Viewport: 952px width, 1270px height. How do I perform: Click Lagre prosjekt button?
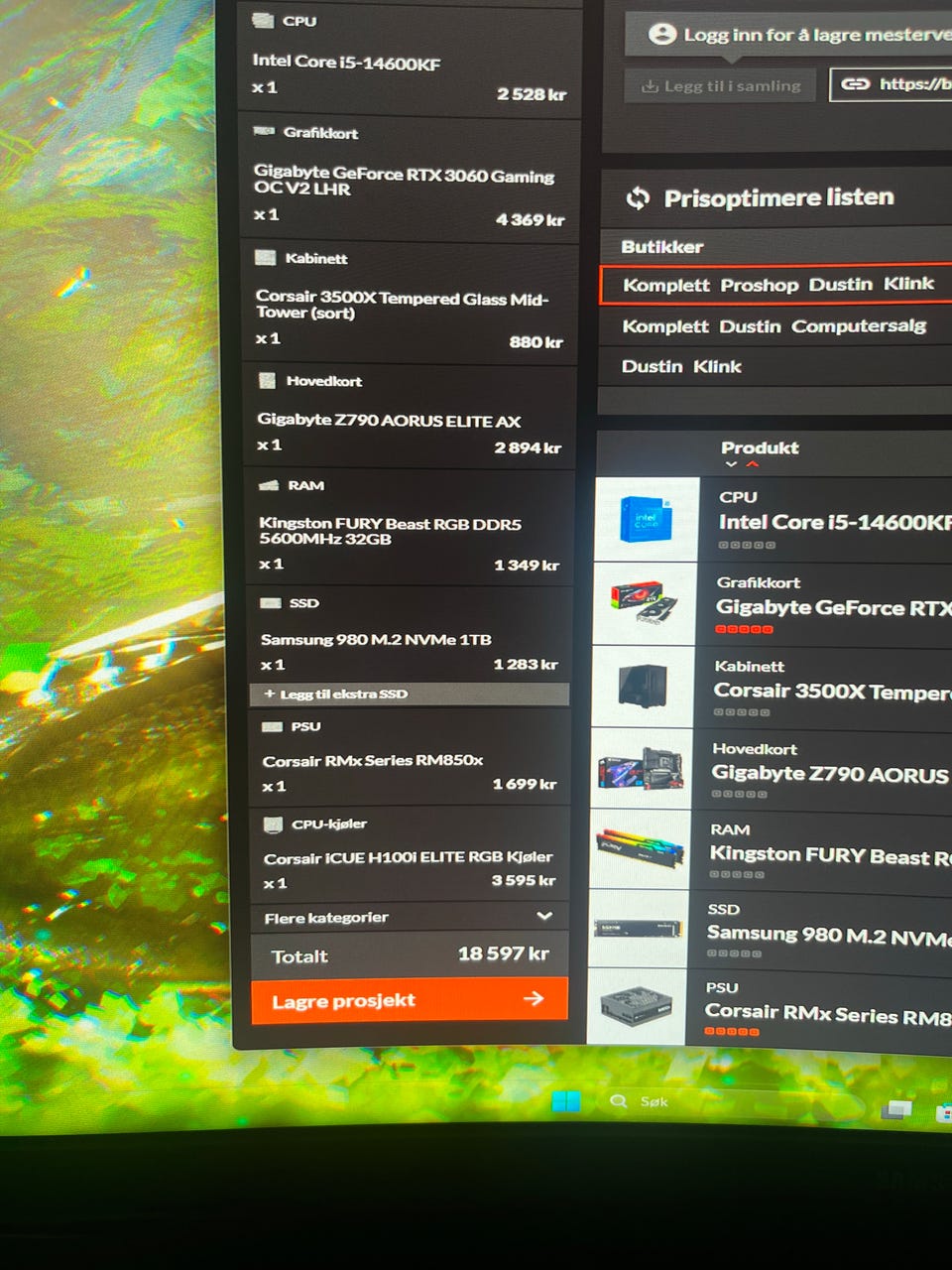click(x=410, y=1000)
